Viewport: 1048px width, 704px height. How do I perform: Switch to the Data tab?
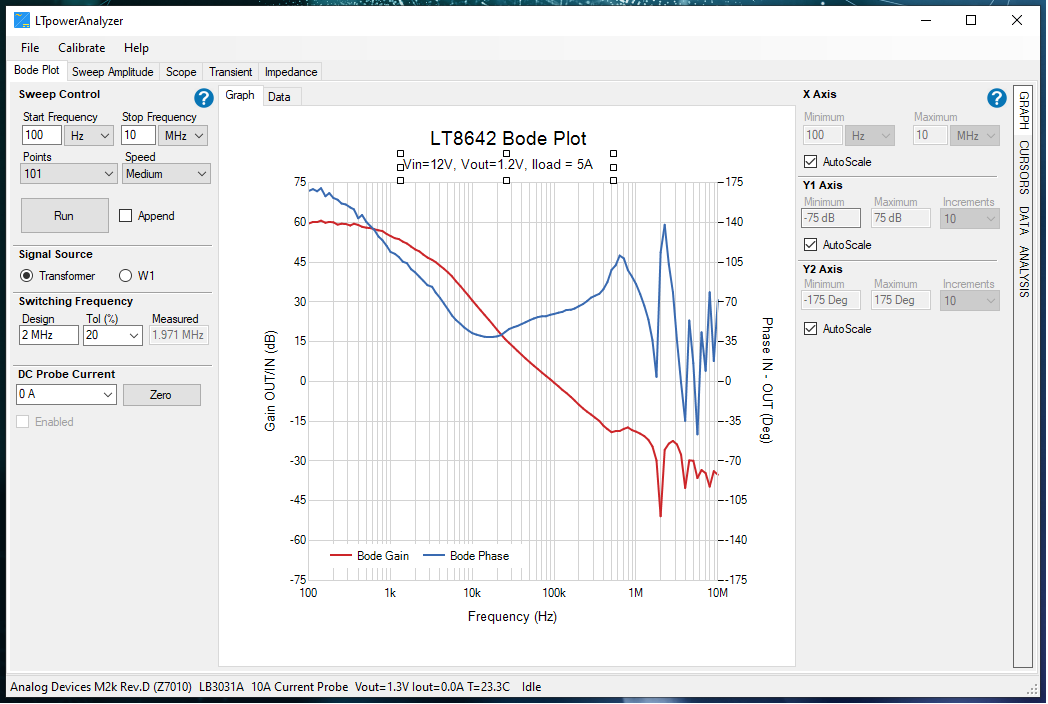point(279,97)
